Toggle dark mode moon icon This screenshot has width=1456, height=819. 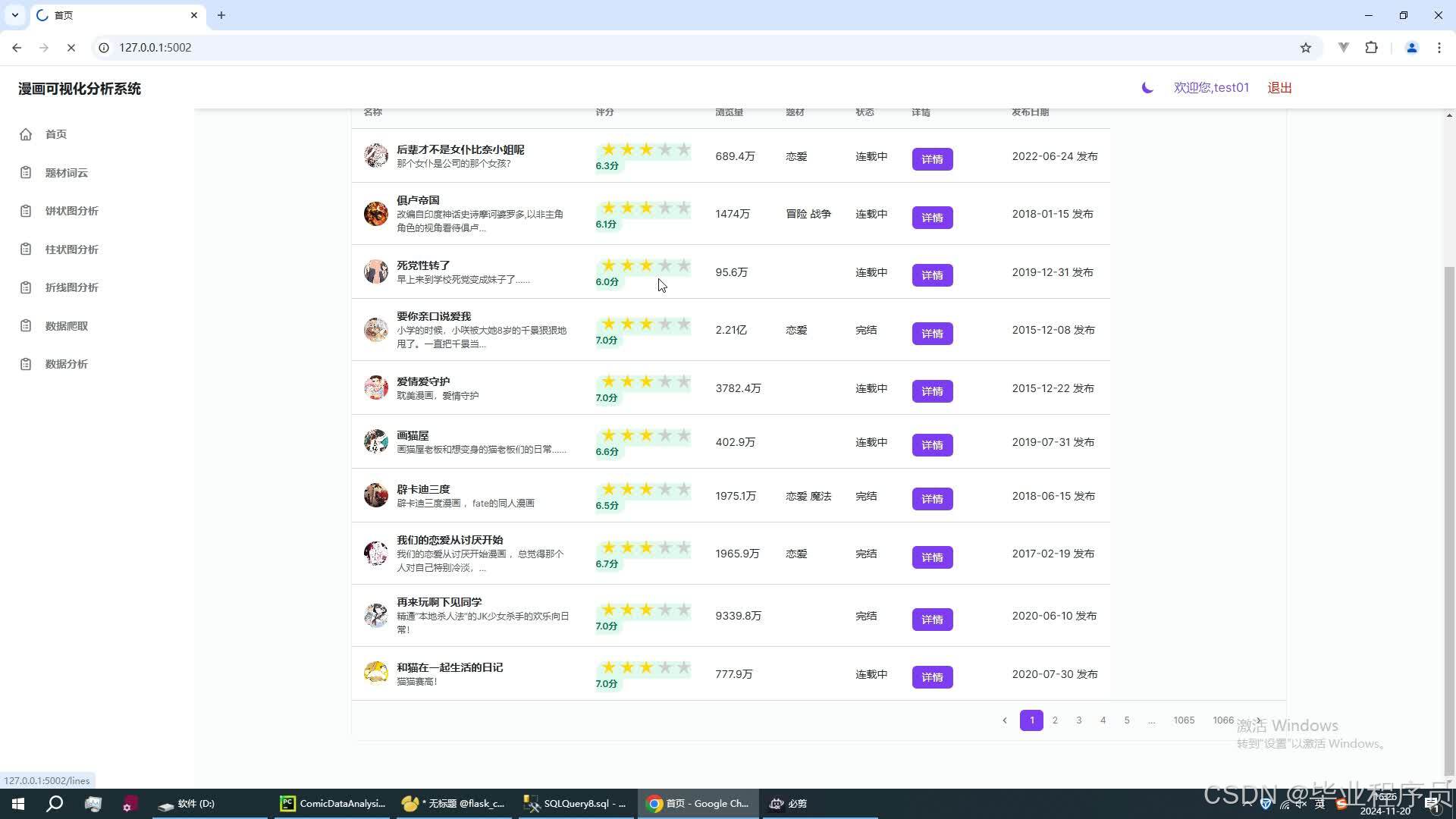coord(1147,88)
